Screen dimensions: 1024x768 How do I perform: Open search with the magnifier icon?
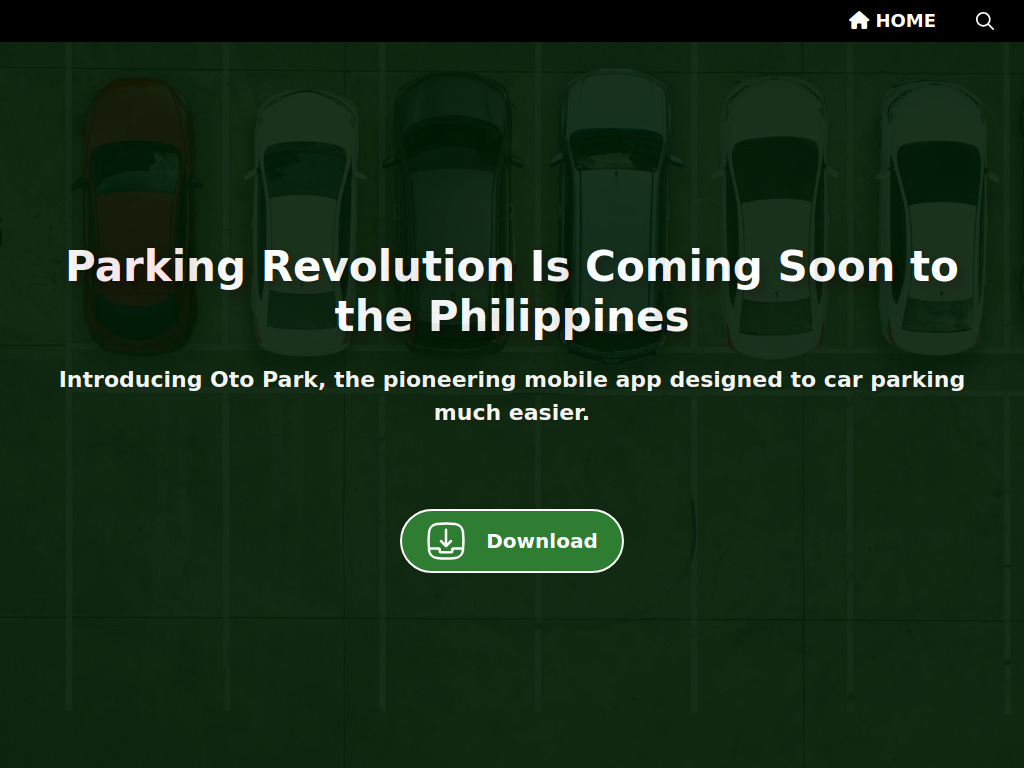985,21
